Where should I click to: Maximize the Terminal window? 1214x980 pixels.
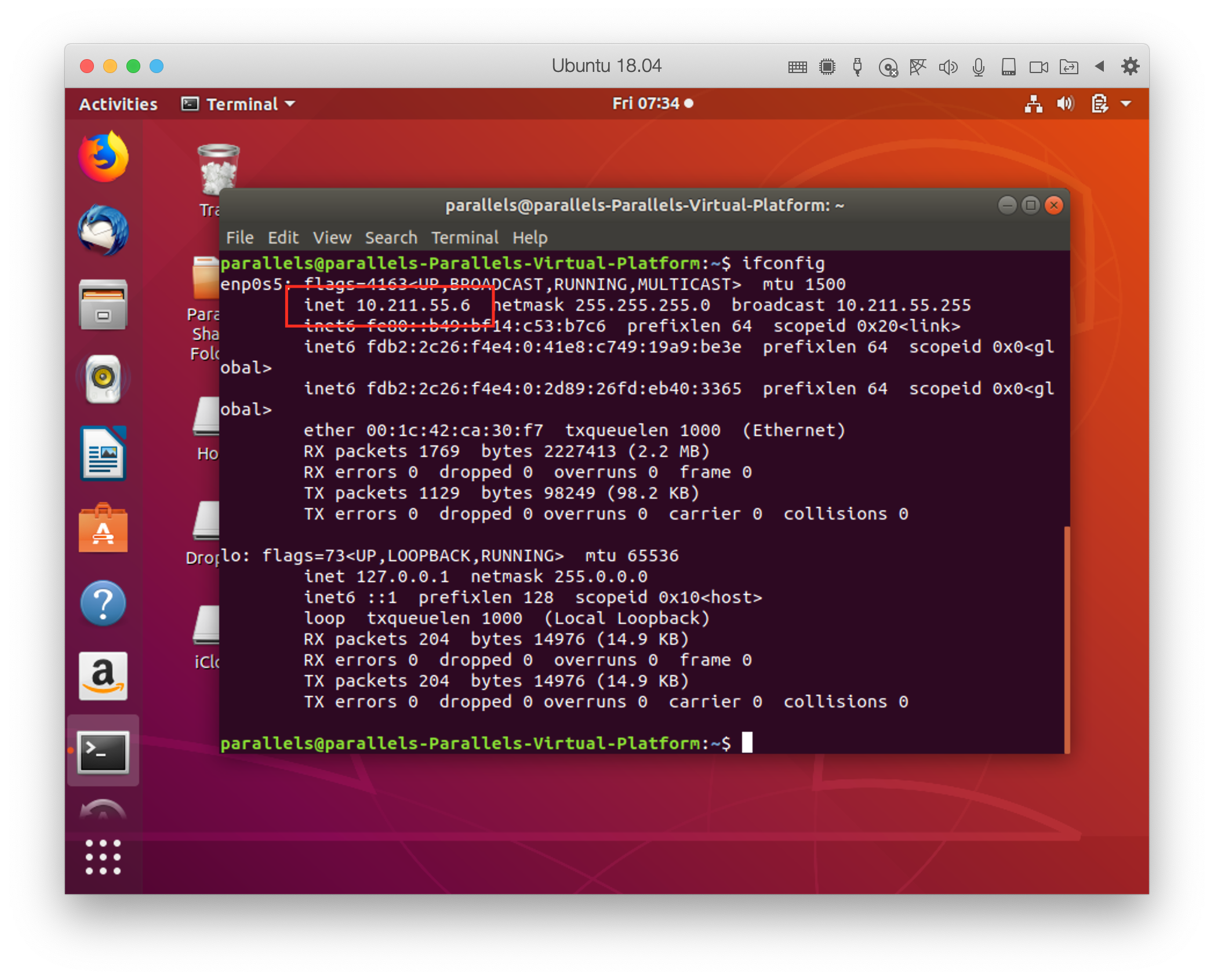[1031, 205]
